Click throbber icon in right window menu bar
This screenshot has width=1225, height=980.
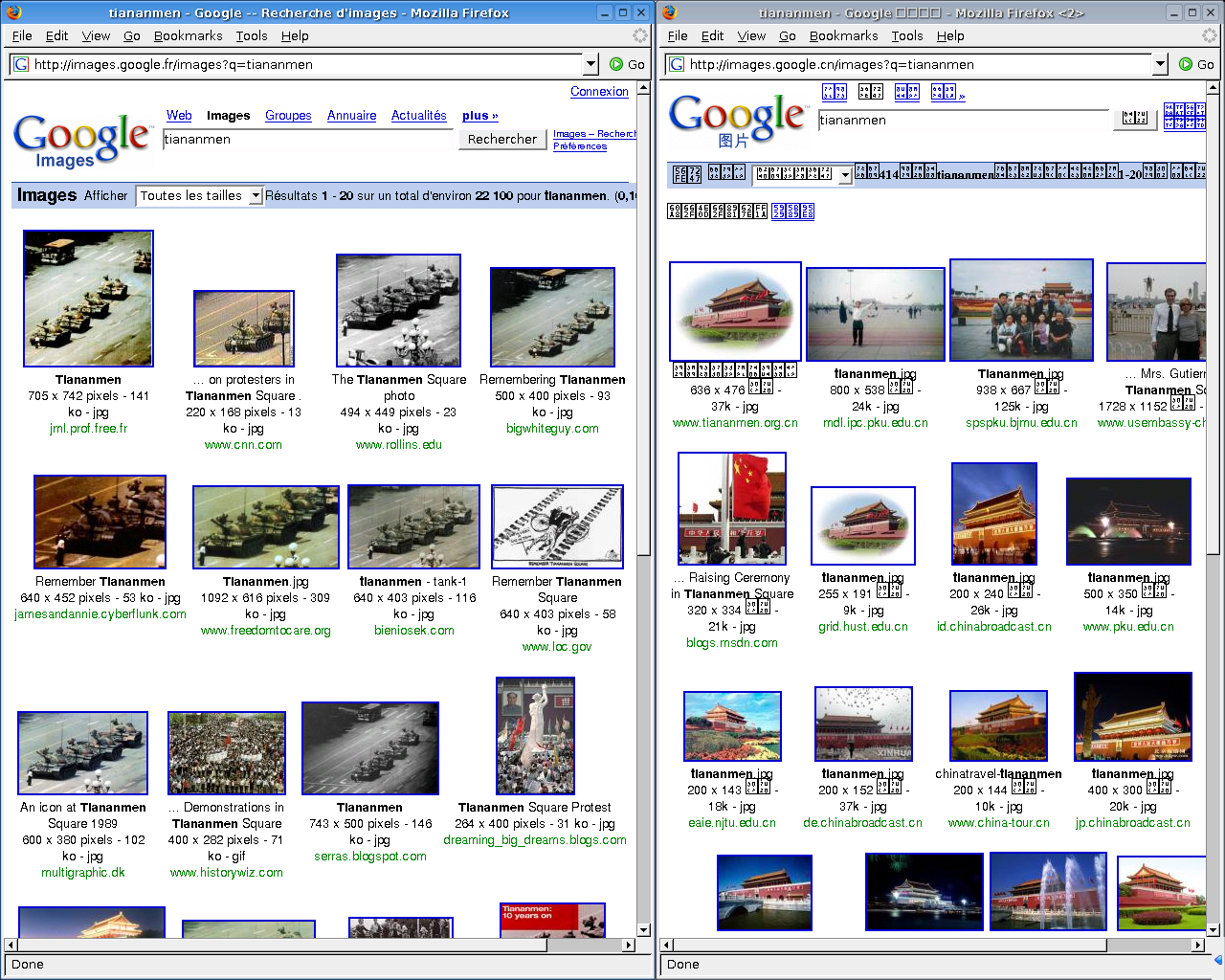click(x=1209, y=35)
